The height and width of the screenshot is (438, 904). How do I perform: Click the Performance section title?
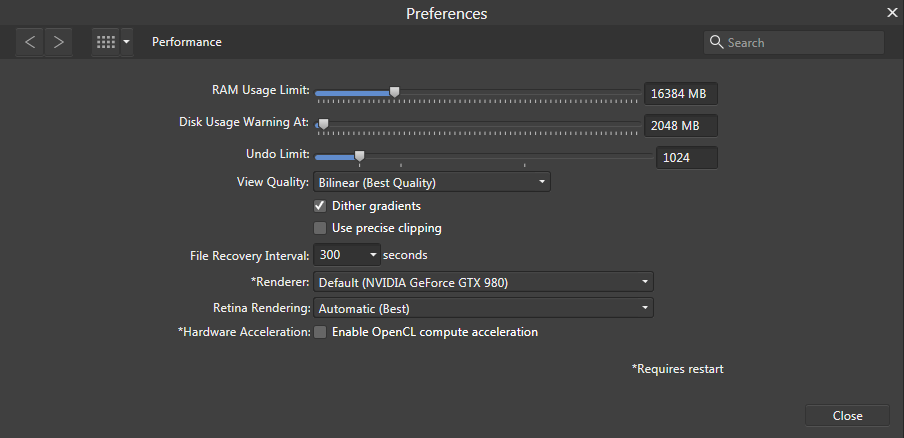tap(187, 42)
